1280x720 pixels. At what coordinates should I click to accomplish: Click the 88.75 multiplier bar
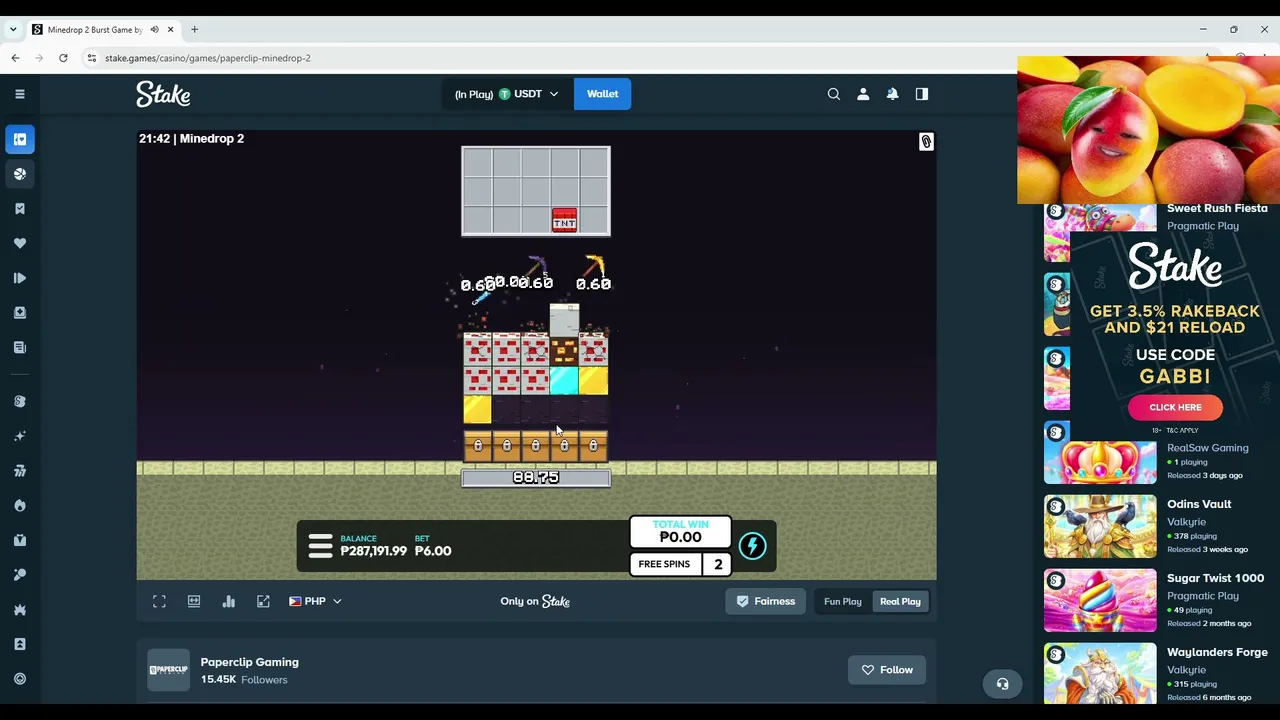click(x=535, y=478)
